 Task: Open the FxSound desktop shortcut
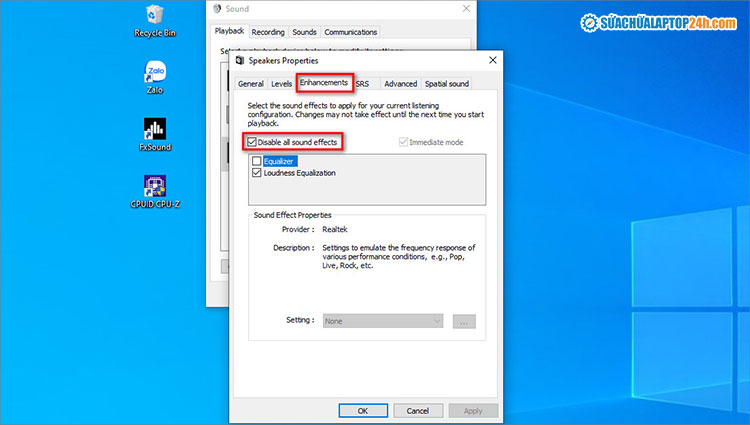pos(154,131)
